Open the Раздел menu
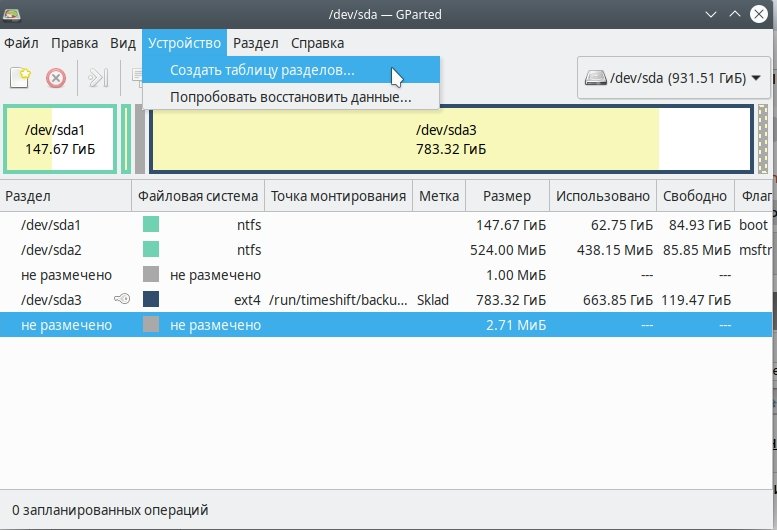Screen dimensions: 777x530 coord(256,43)
